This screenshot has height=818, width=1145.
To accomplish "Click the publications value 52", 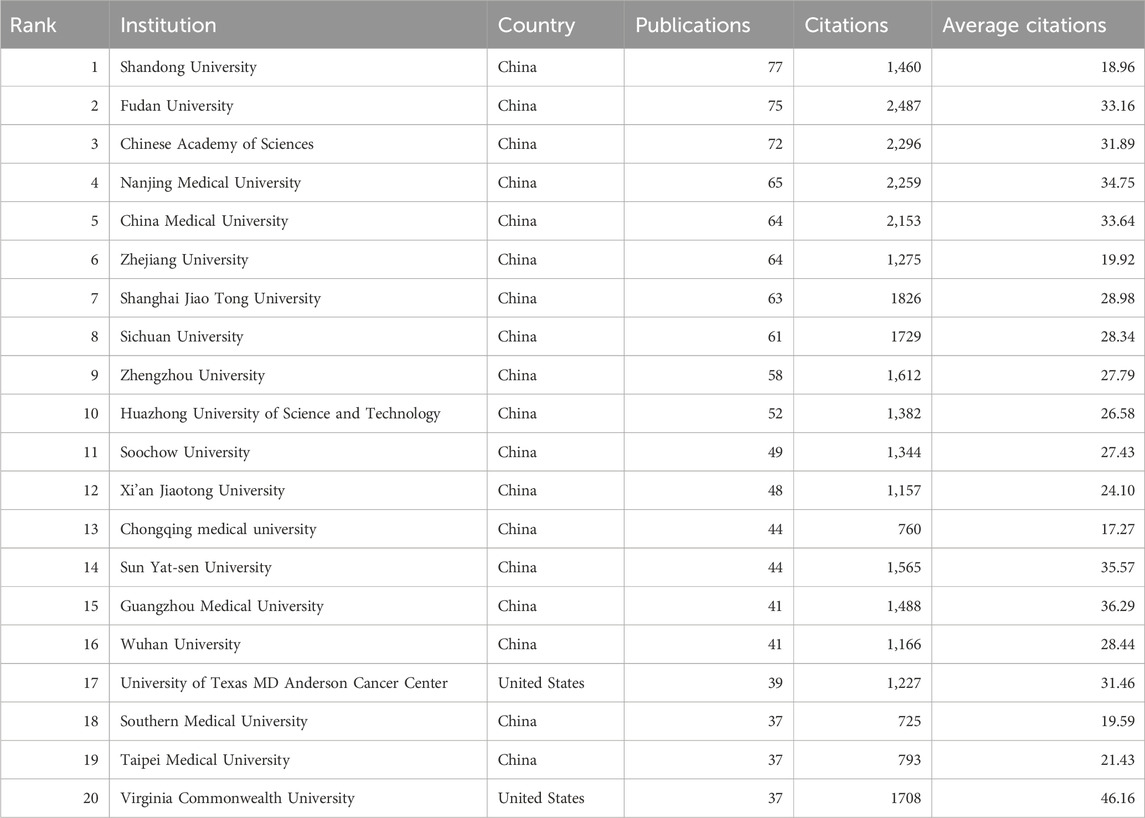I will (x=775, y=413).
